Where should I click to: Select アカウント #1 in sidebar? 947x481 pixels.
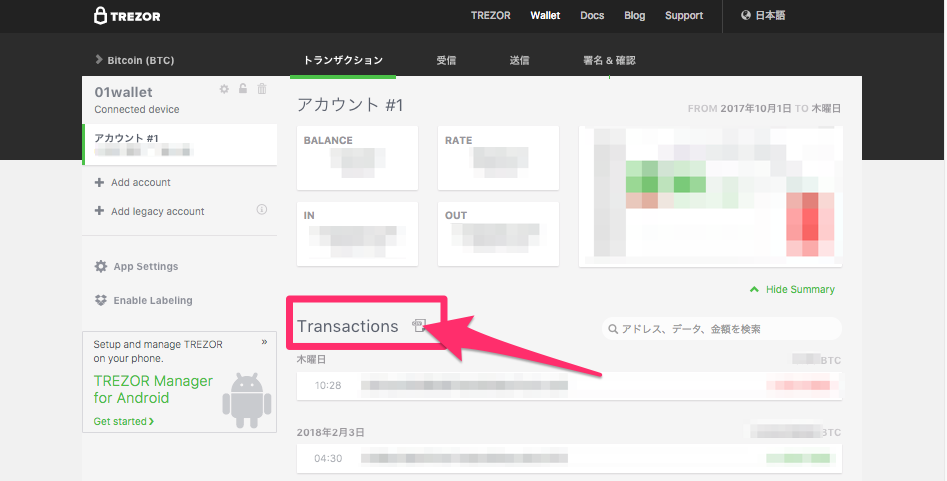pos(180,144)
